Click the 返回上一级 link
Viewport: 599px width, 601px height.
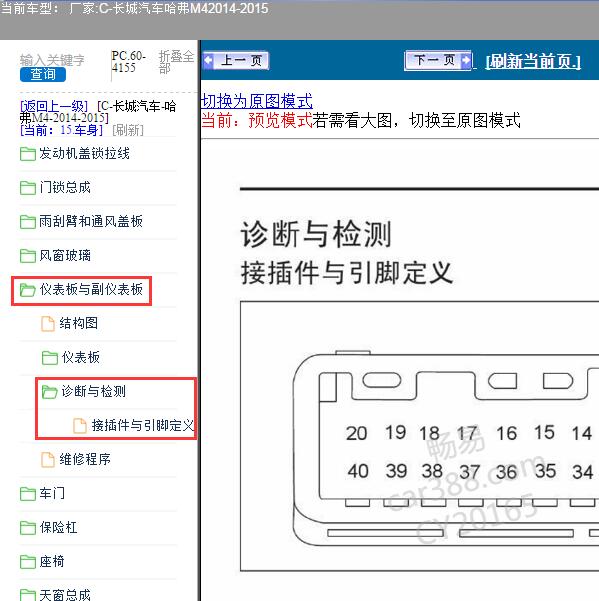click(54, 106)
